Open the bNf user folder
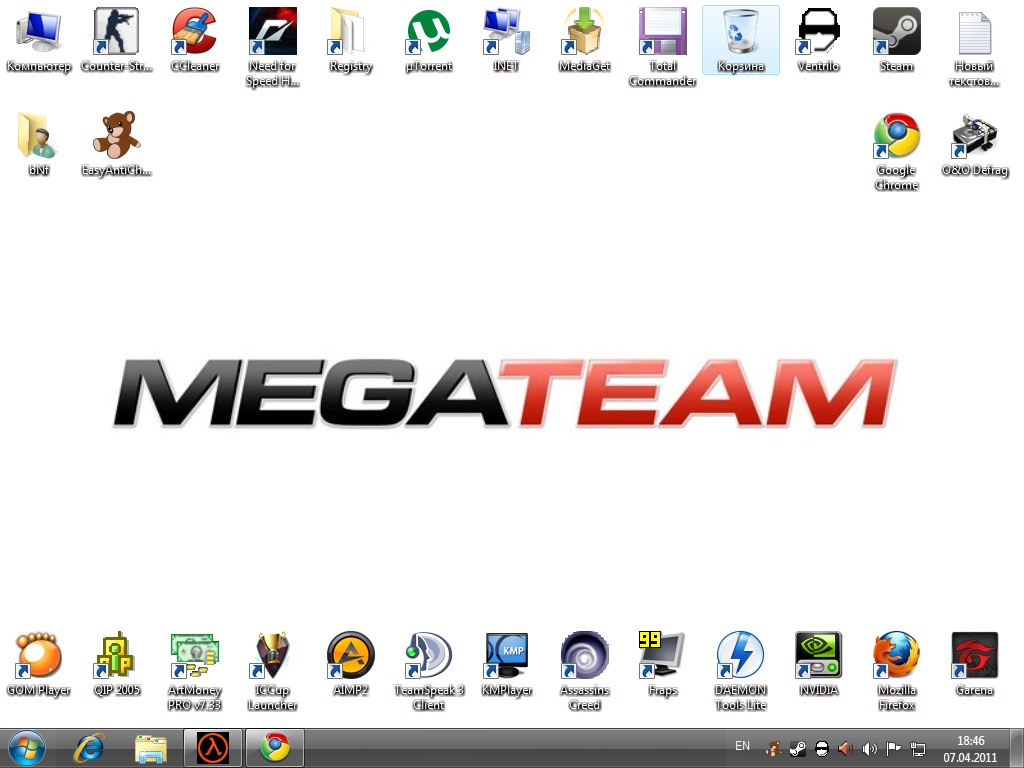The height and width of the screenshot is (768, 1024). 39,144
